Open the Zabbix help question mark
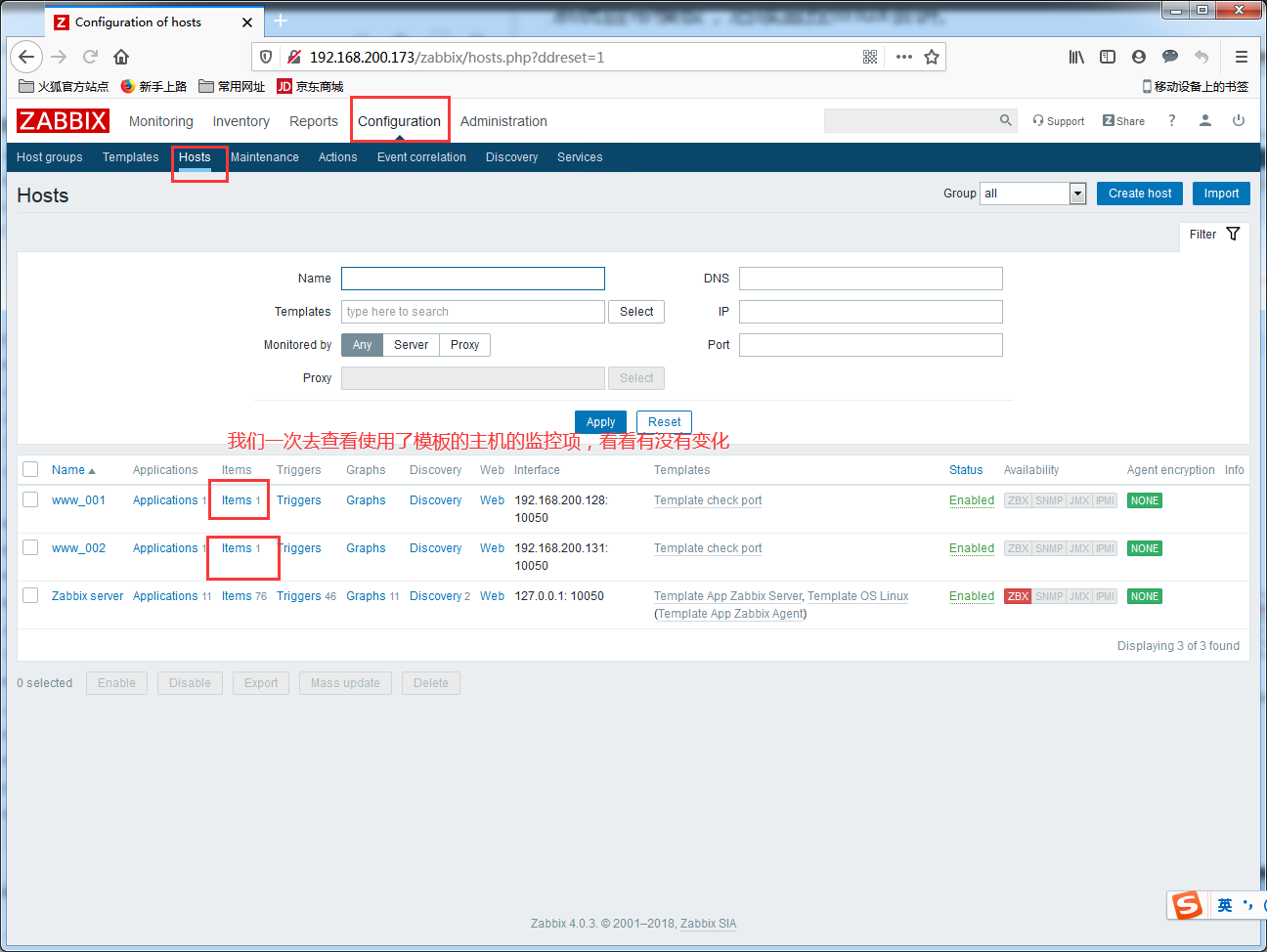This screenshot has width=1267, height=952. pyautogui.click(x=1171, y=120)
